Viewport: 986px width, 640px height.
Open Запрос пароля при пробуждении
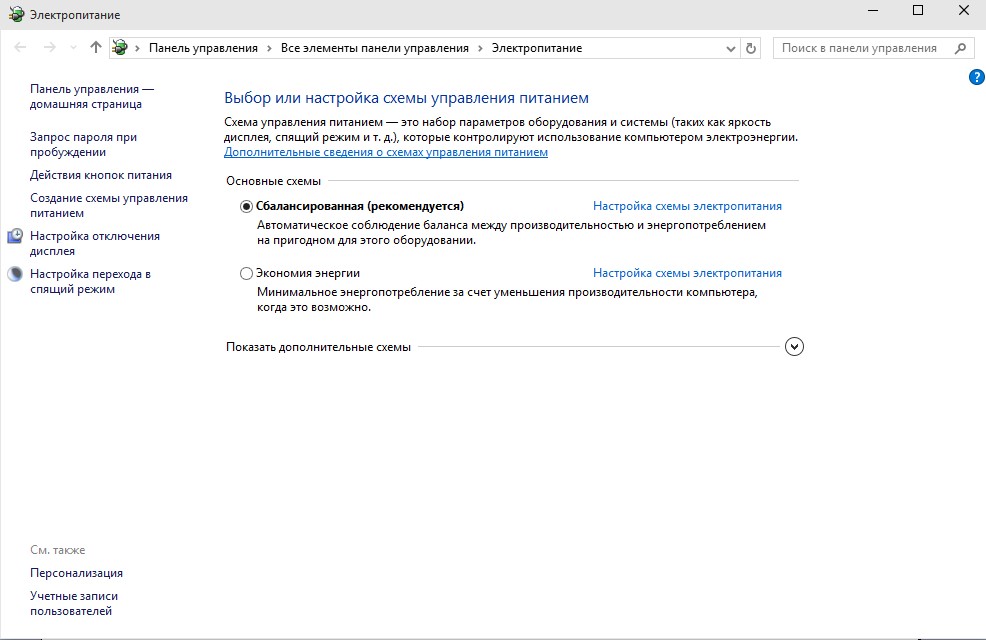pyautogui.click(x=83, y=145)
